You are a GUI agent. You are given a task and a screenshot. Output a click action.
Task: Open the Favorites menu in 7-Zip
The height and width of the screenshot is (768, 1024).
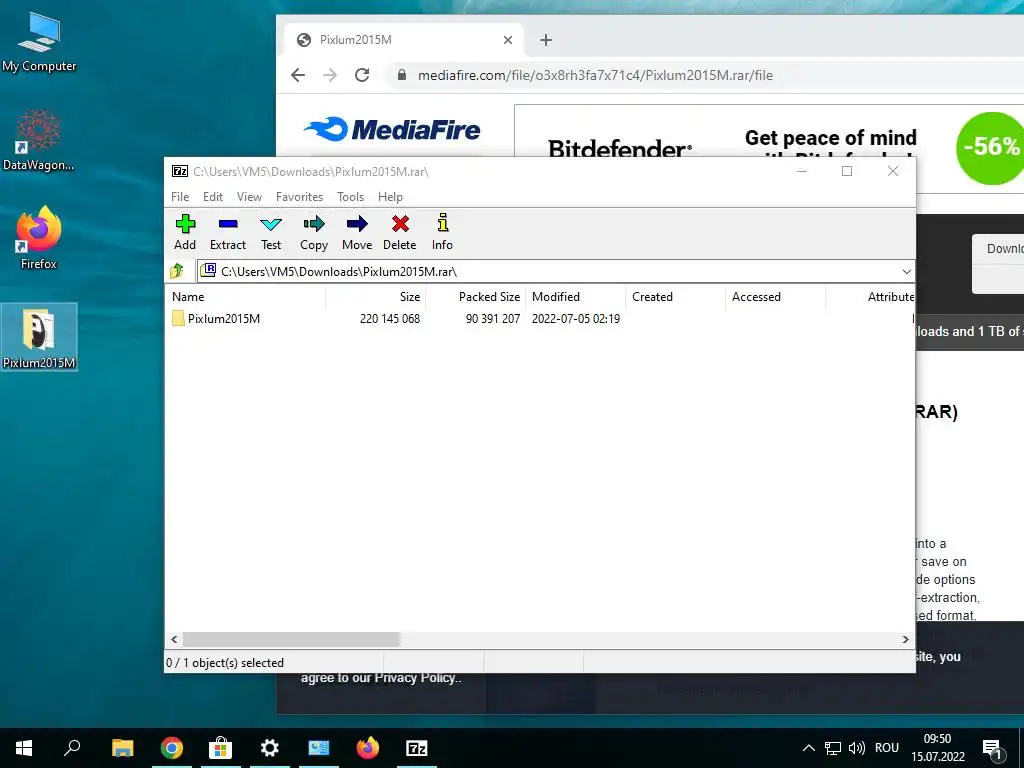pyautogui.click(x=299, y=197)
